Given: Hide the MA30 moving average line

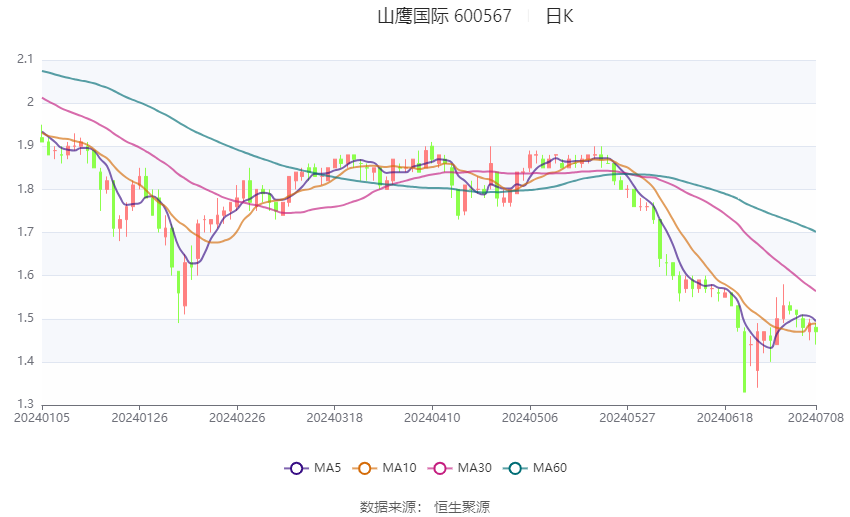Looking at the screenshot, I should (x=463, y=467).
